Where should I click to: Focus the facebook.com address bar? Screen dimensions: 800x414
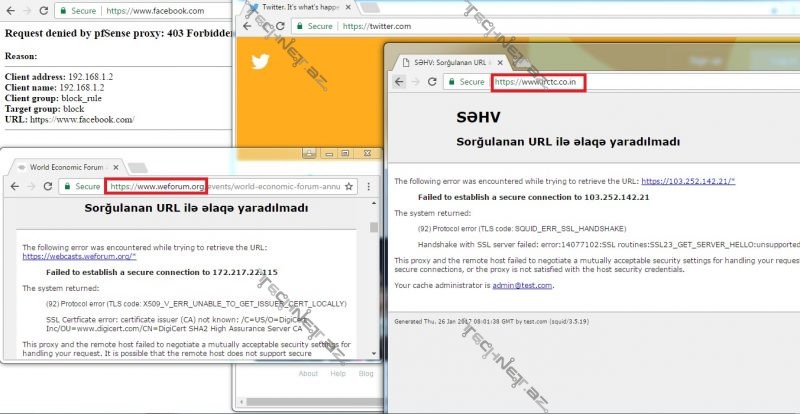pos(143,11)
